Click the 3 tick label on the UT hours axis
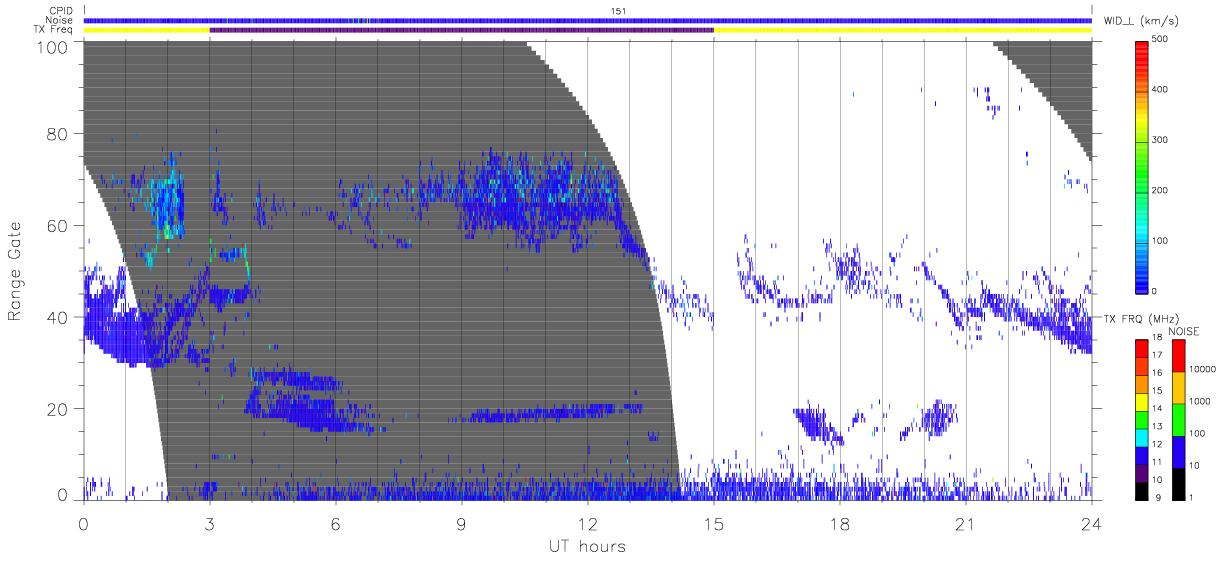This screenshot has width=1228, height=567. tap(209, 523)
